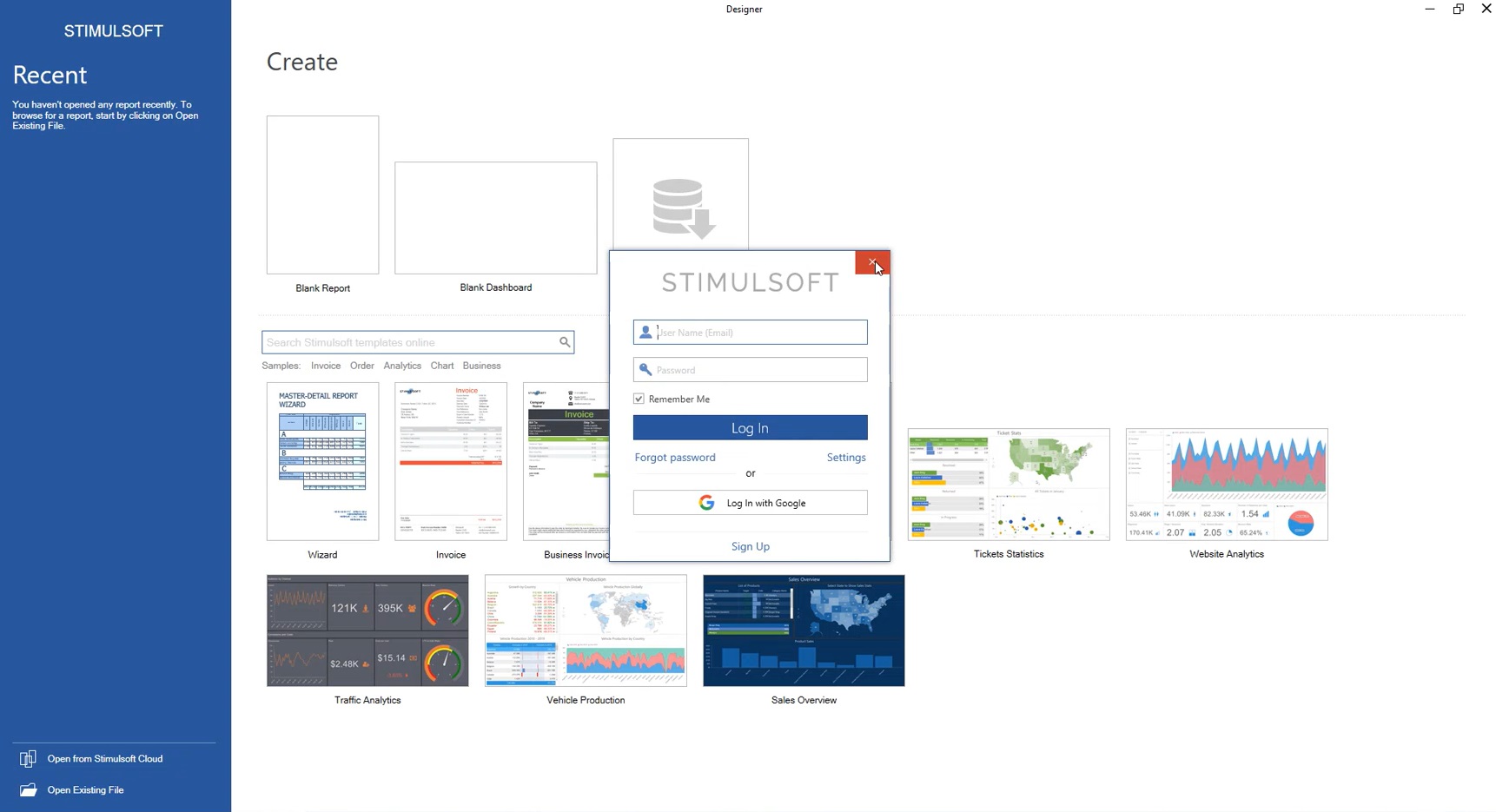1496x812 pixels.
Task: Click the Password input field
Action: [750, 370]
